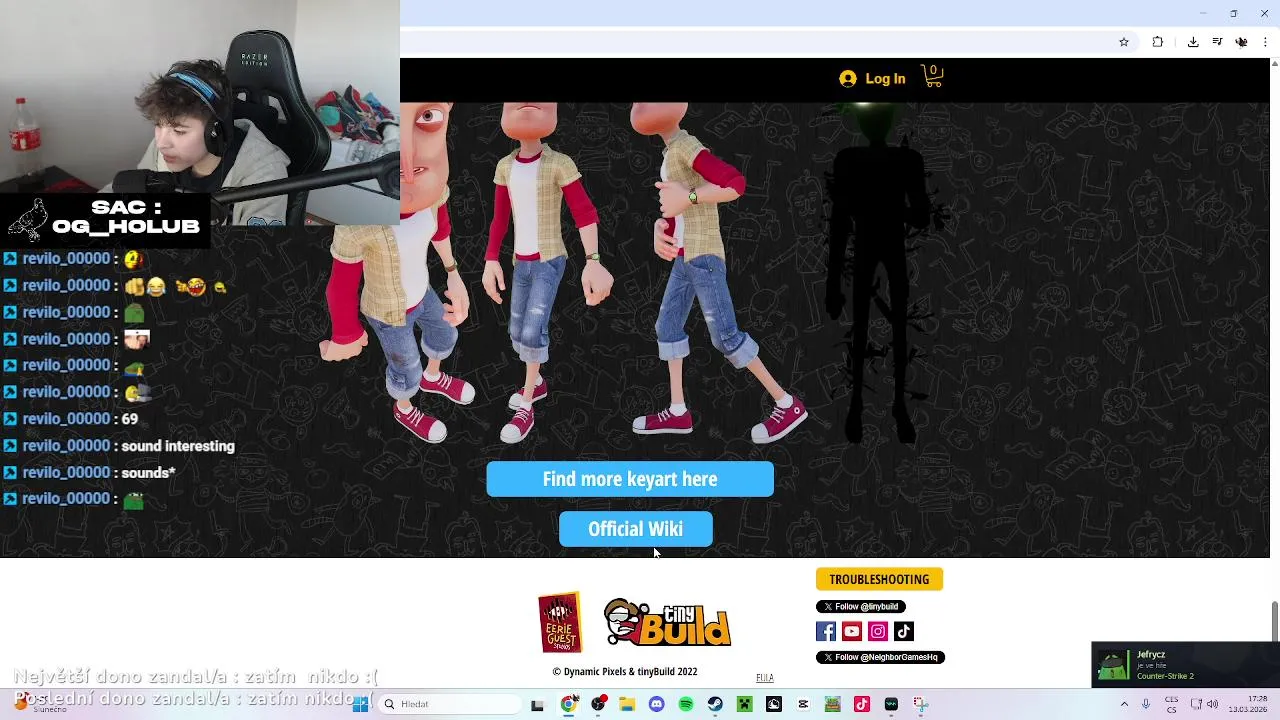Open OBS Studio from taskbar
The height and width of the screenshot is (720, 1280).
(x=598, y=705)
